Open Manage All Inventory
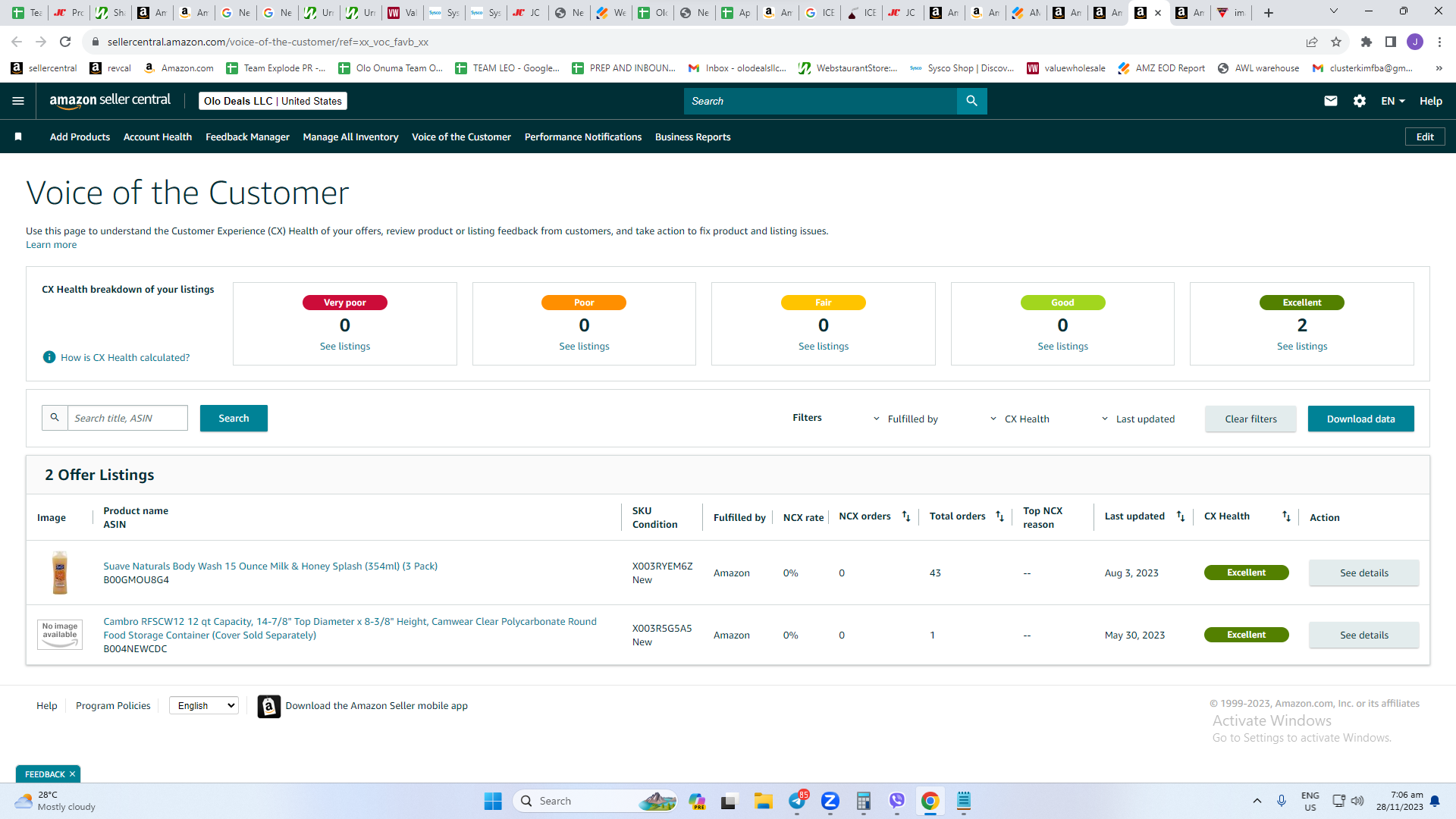This screenshot has height=819, width=1456. [350, 136]
